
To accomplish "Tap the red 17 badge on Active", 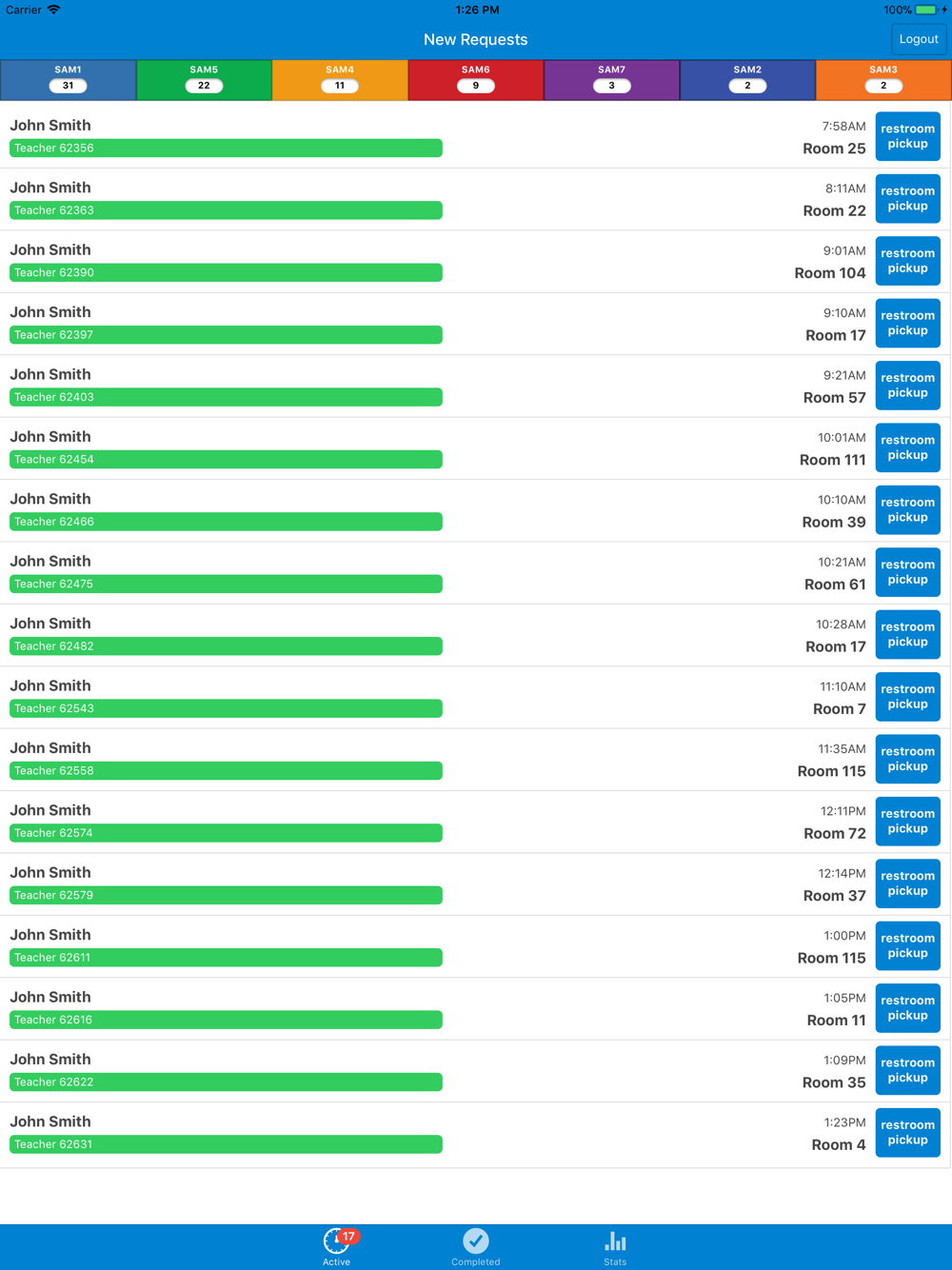I will click(x=349, y=1237).
